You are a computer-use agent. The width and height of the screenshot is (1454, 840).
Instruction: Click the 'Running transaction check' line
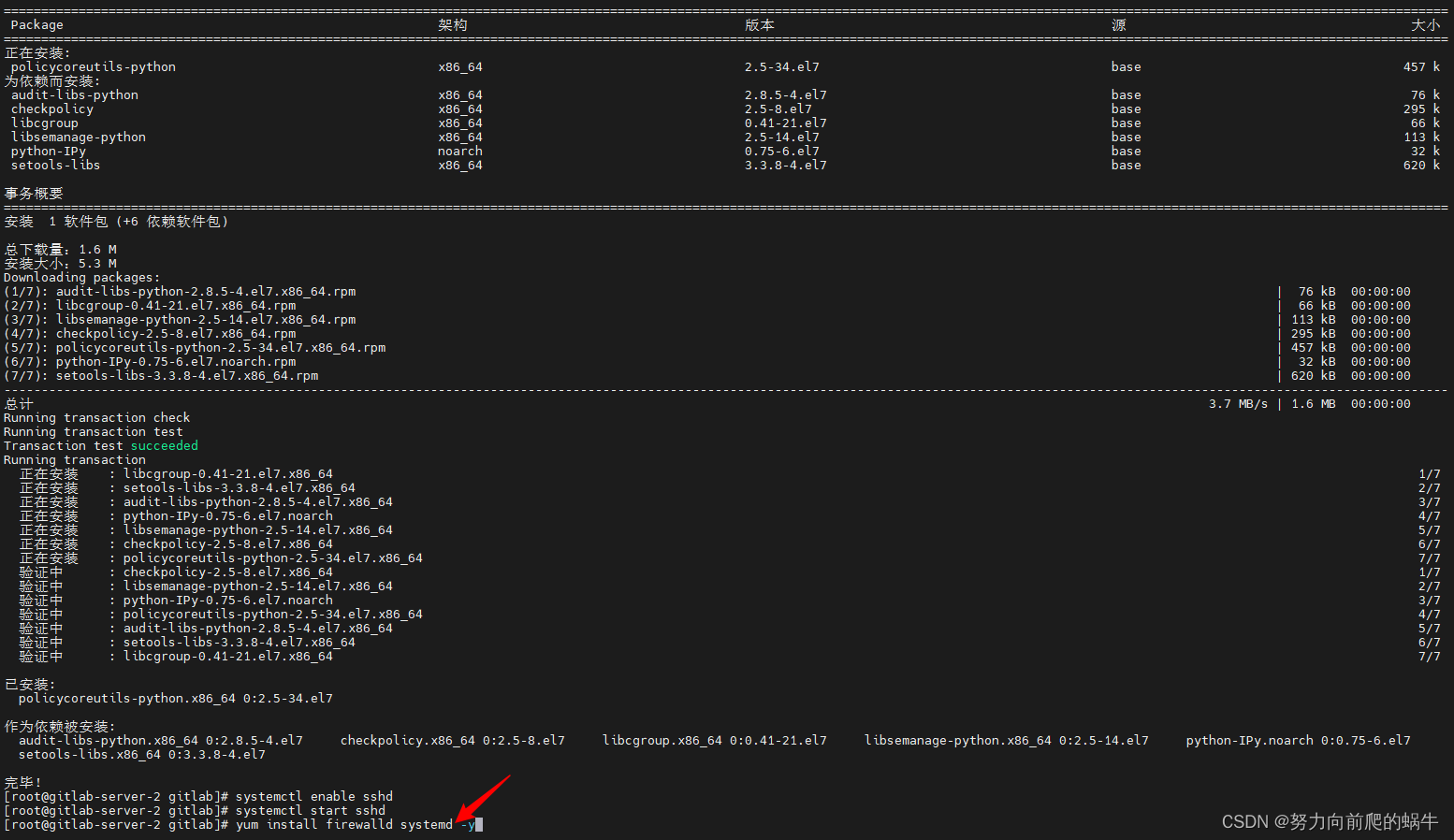97,418
